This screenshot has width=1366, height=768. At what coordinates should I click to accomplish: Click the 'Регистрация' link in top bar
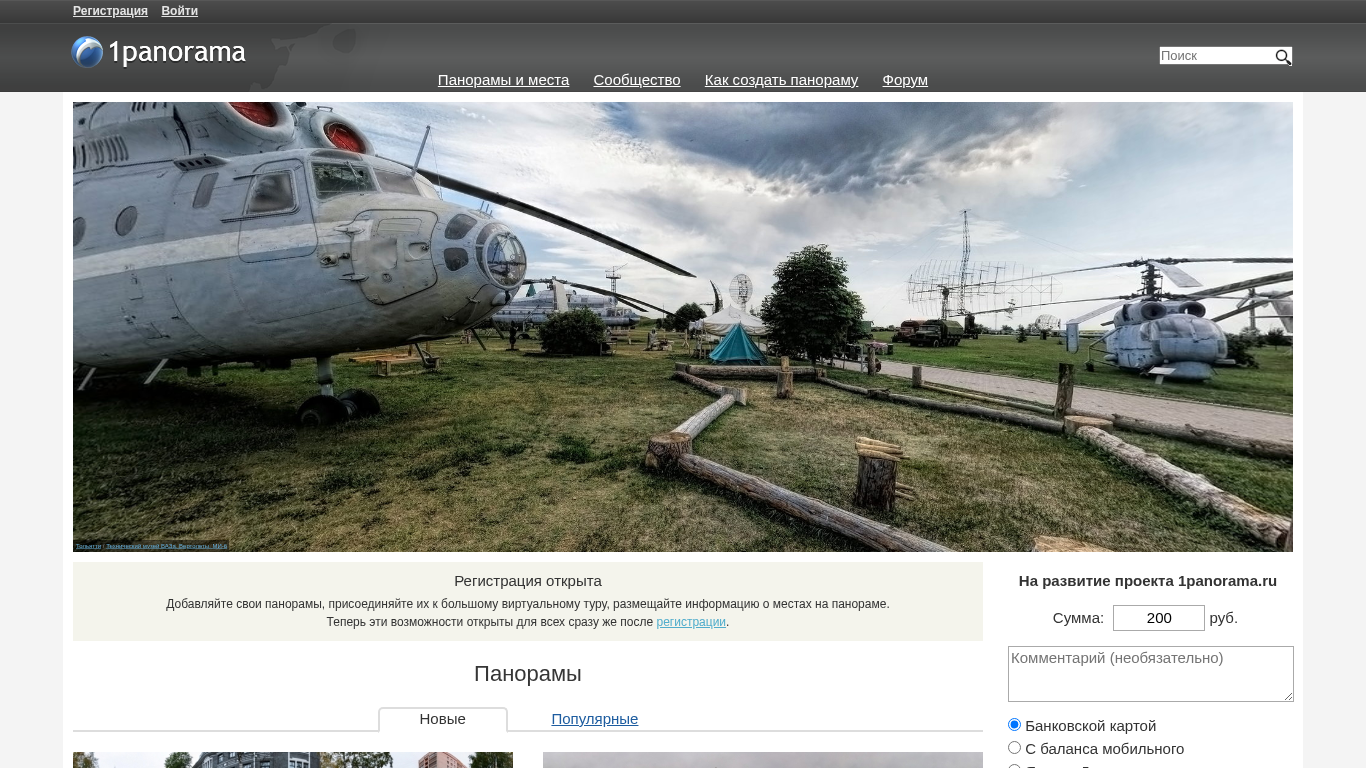coord(110,11)
